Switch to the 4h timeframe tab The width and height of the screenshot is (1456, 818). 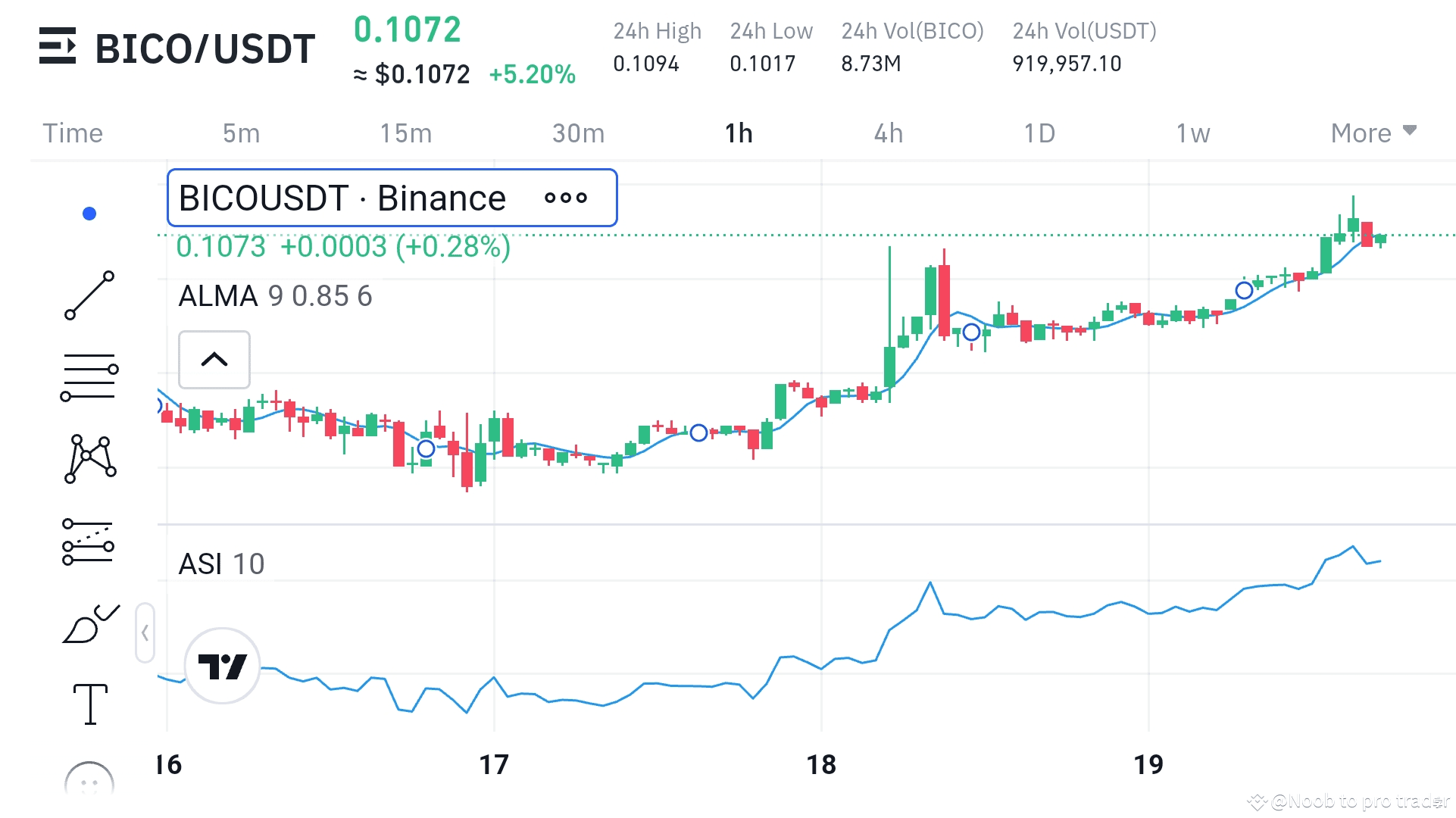pos(889,133)
